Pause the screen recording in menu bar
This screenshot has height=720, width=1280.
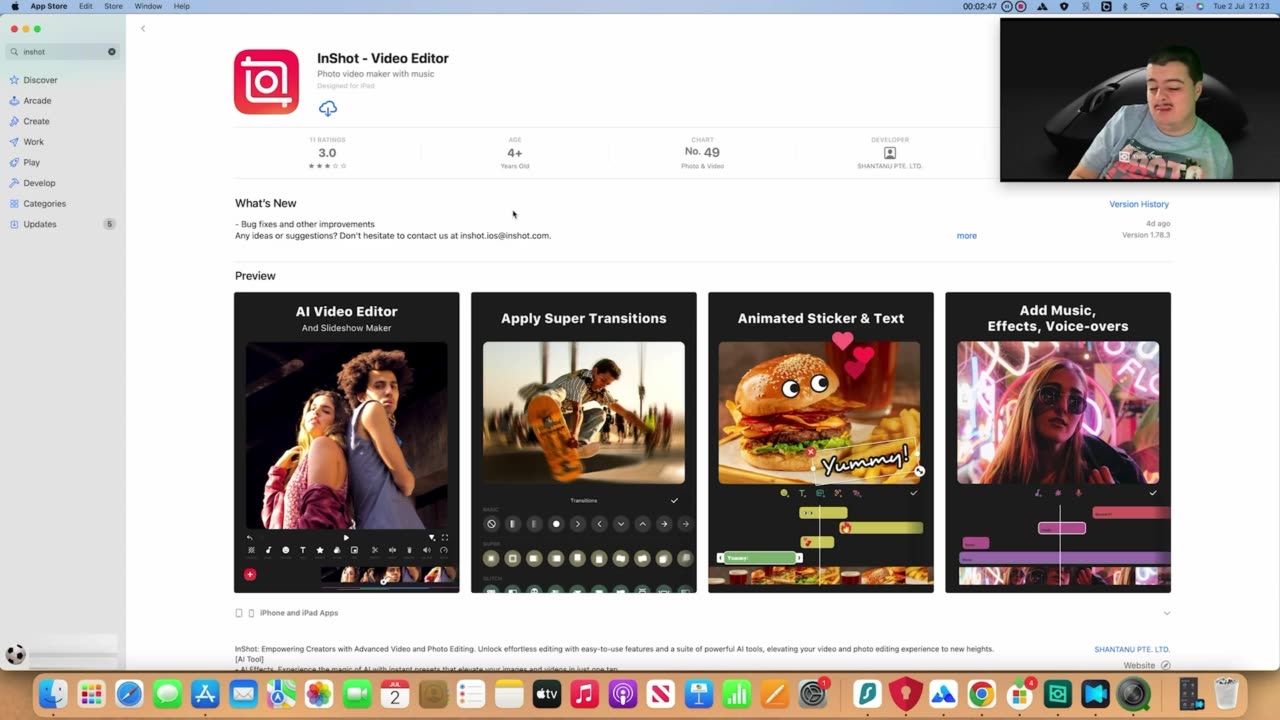tap(1006, 6)
